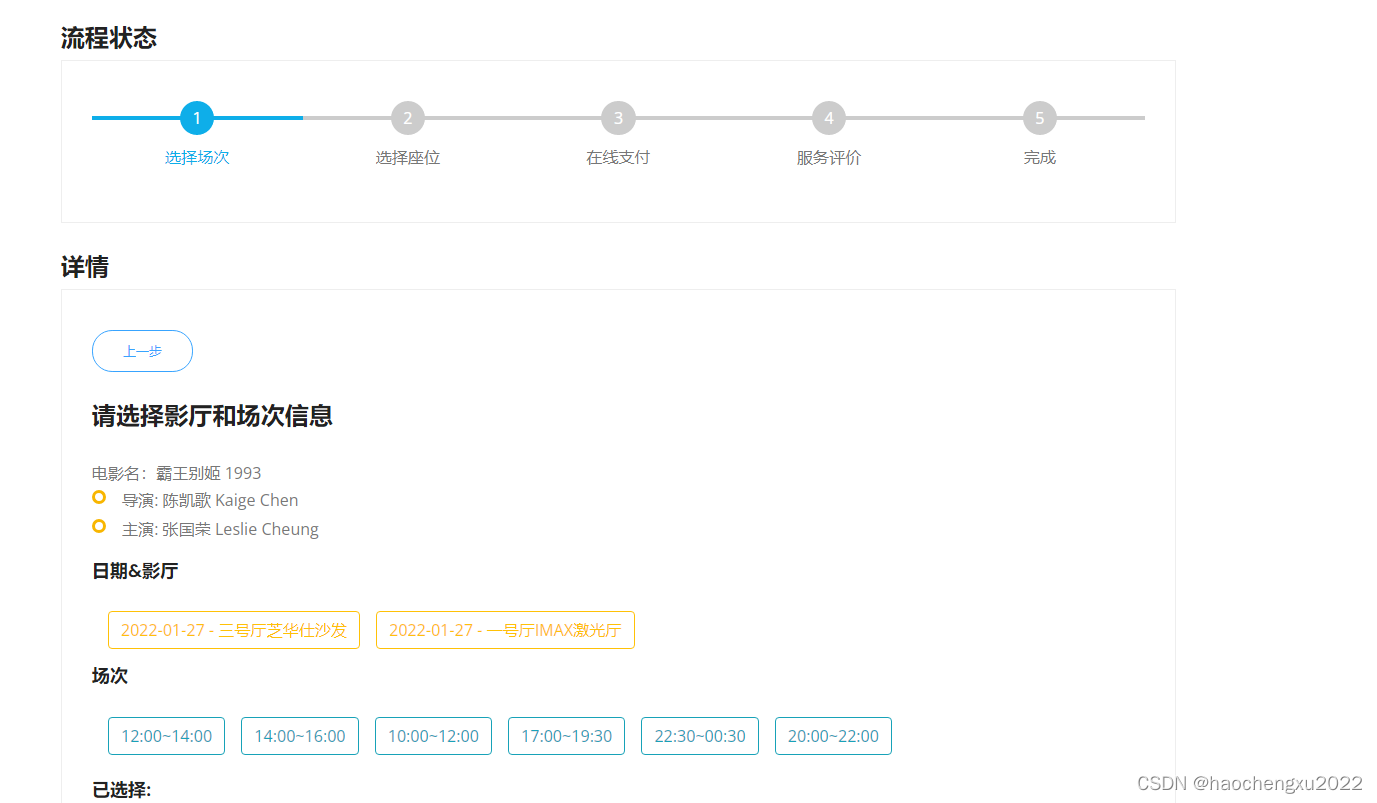Click the bullet icon beside 导演
The width and height of the screenshot is (1377, 803).
99,497
